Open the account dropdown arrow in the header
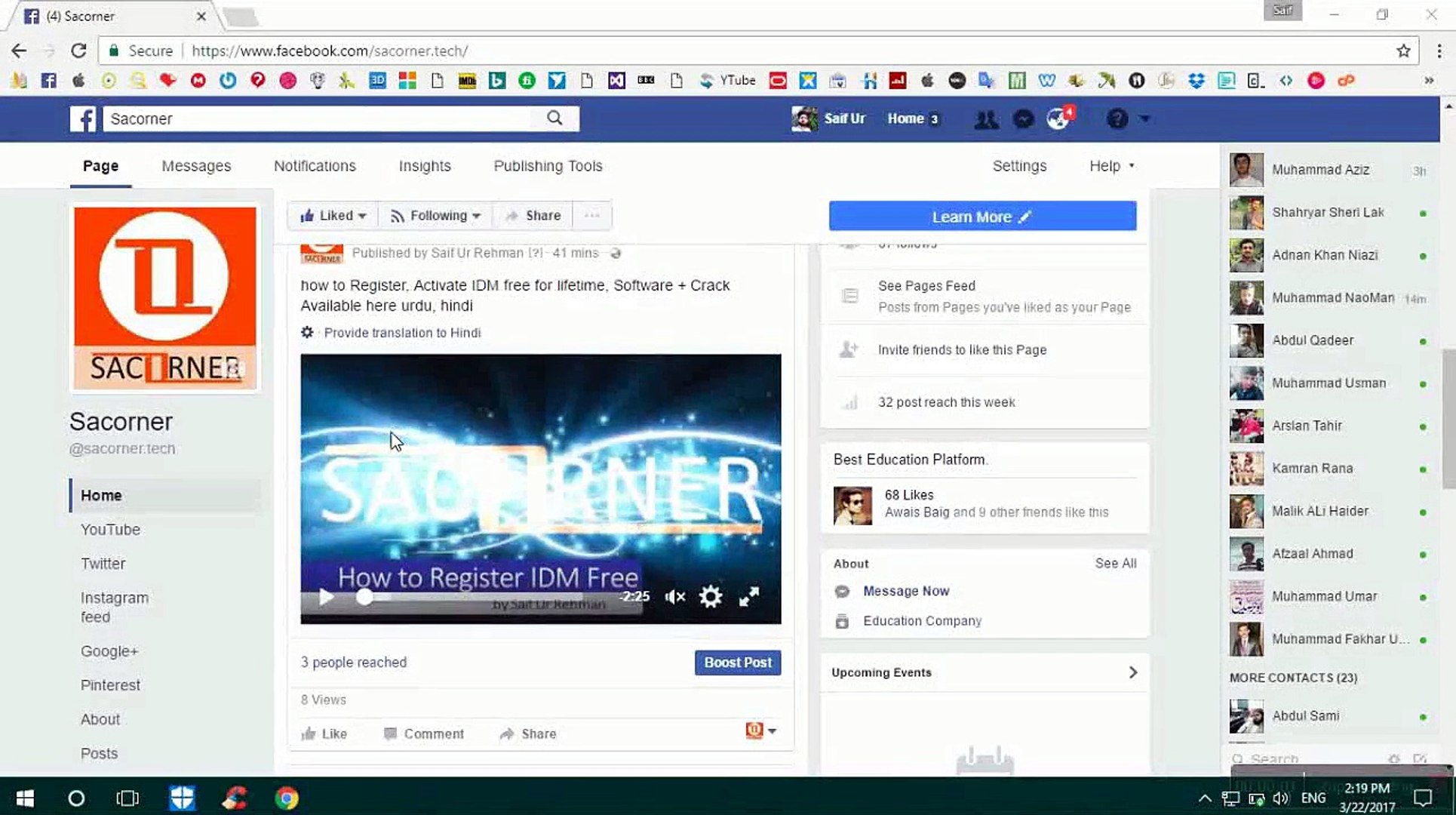The image size is (1456, 815). 1145,119
